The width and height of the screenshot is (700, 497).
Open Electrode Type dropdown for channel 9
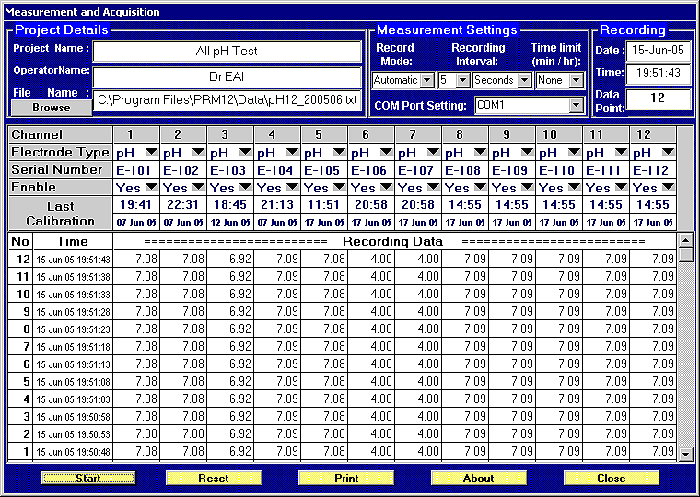point(527,152)
